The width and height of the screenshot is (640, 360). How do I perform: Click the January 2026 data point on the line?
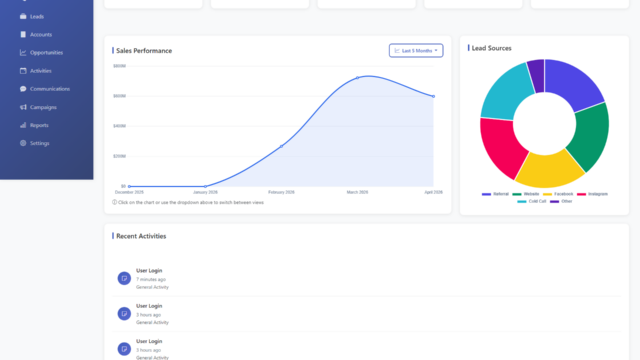pyautogui.click(x=205, y=186)
